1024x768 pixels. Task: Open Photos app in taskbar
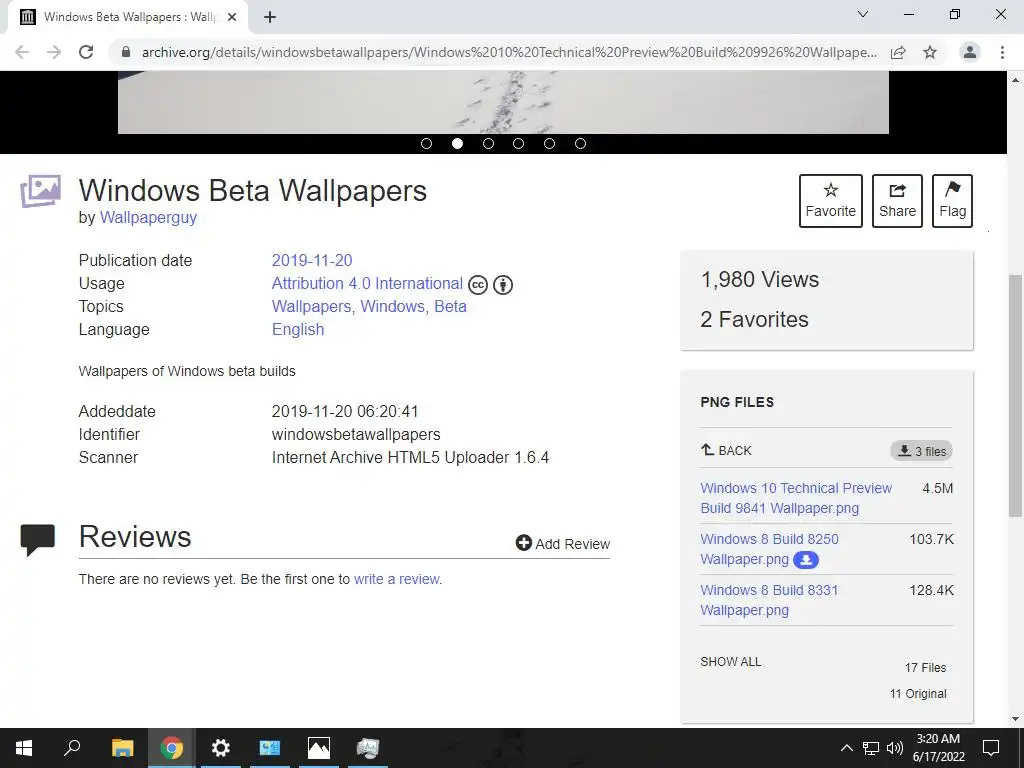tap(318, 748)
